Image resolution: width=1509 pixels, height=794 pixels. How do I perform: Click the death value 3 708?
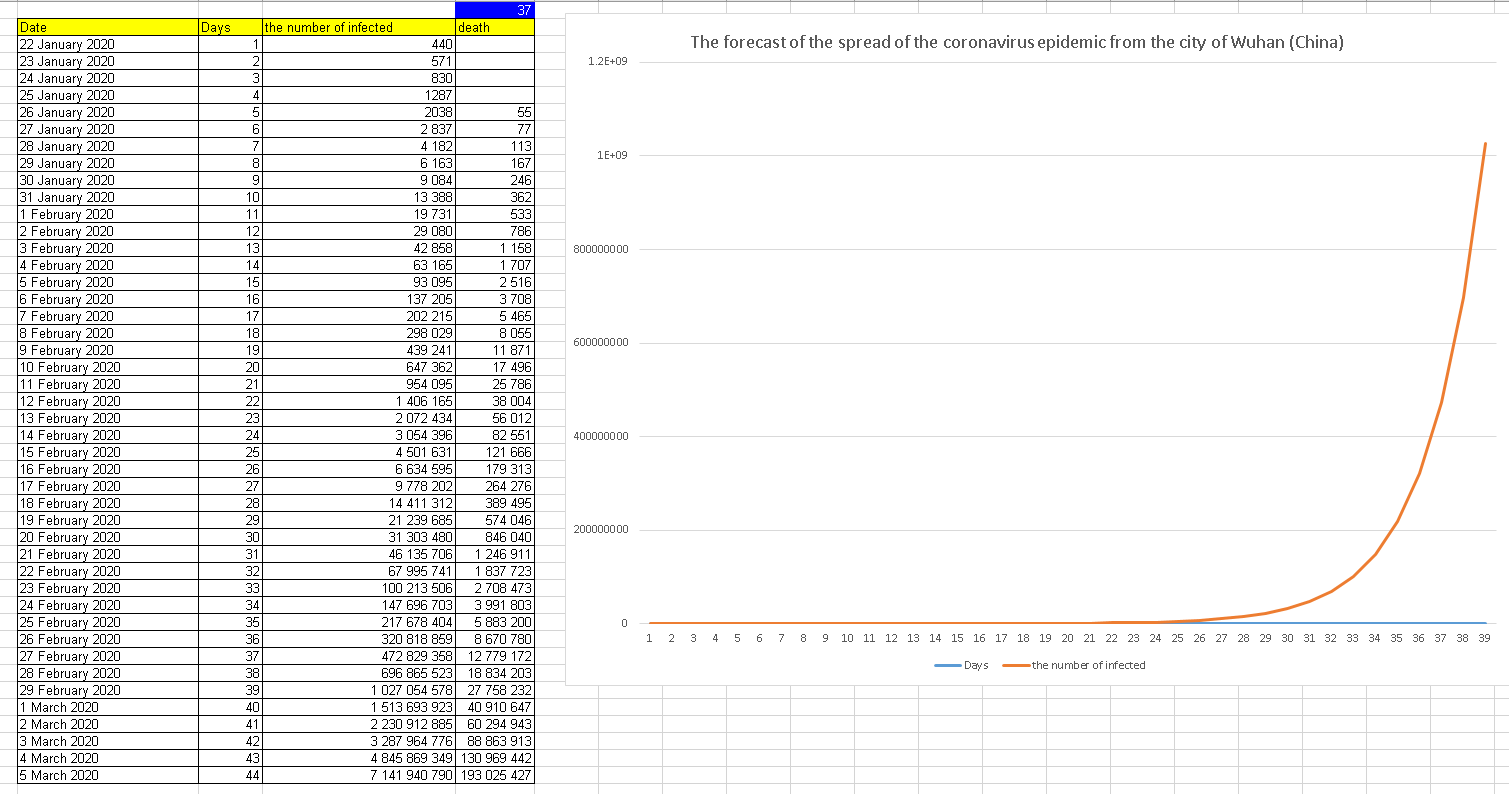tap(494, 300)
